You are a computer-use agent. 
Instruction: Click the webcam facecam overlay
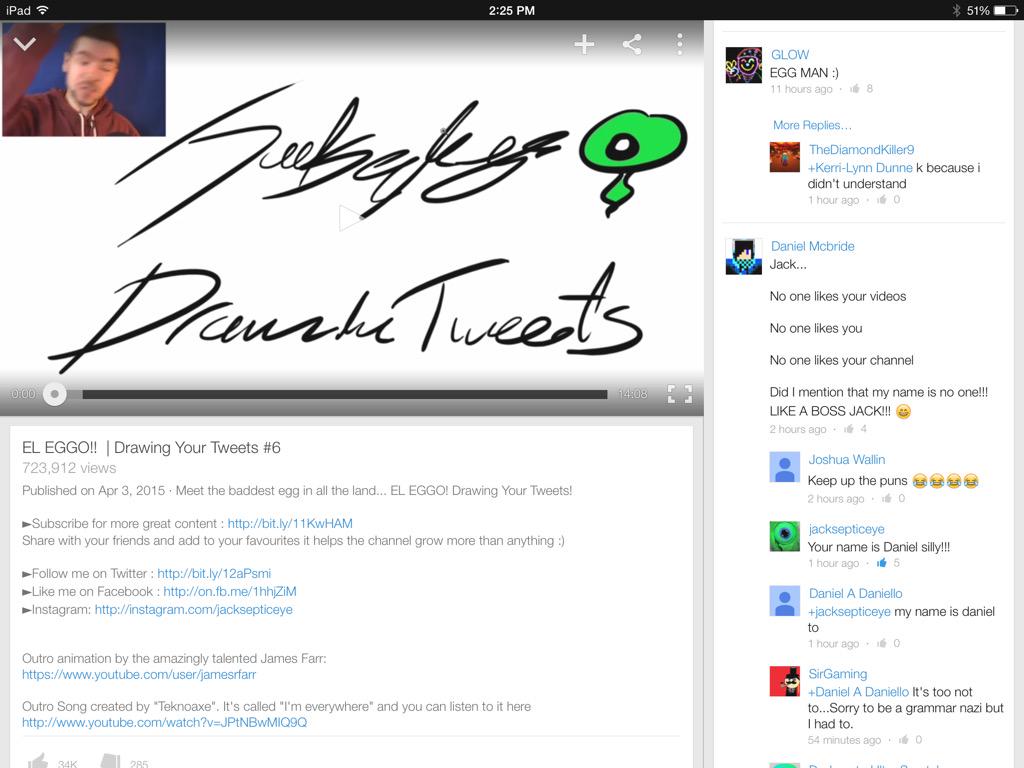tap(84, 79)
